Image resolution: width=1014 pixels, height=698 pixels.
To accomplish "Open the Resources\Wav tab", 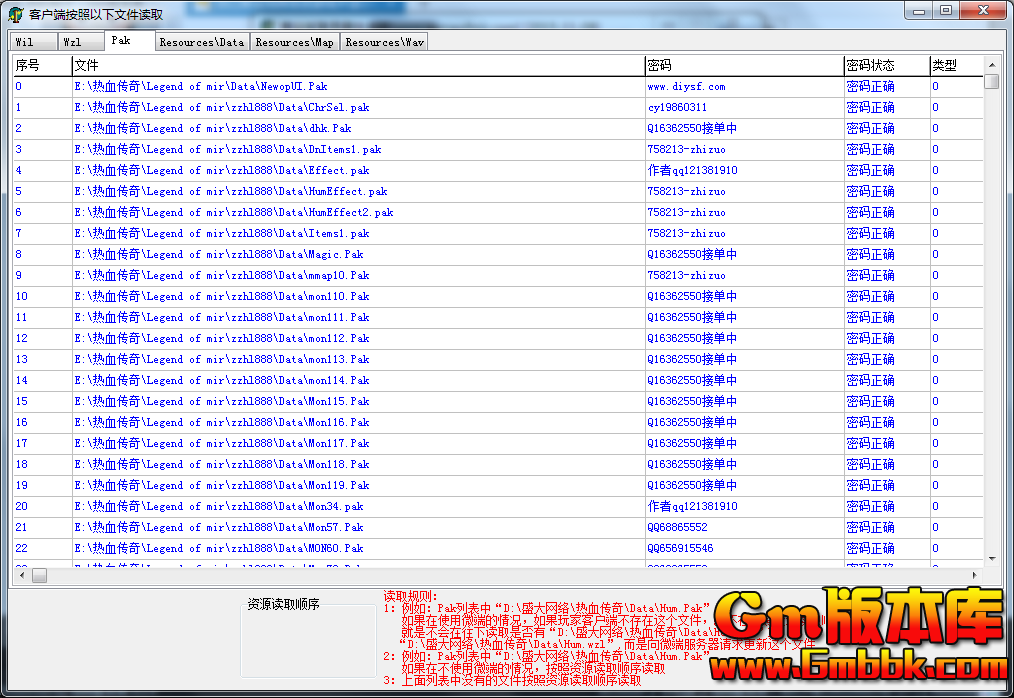I will 385,42.
